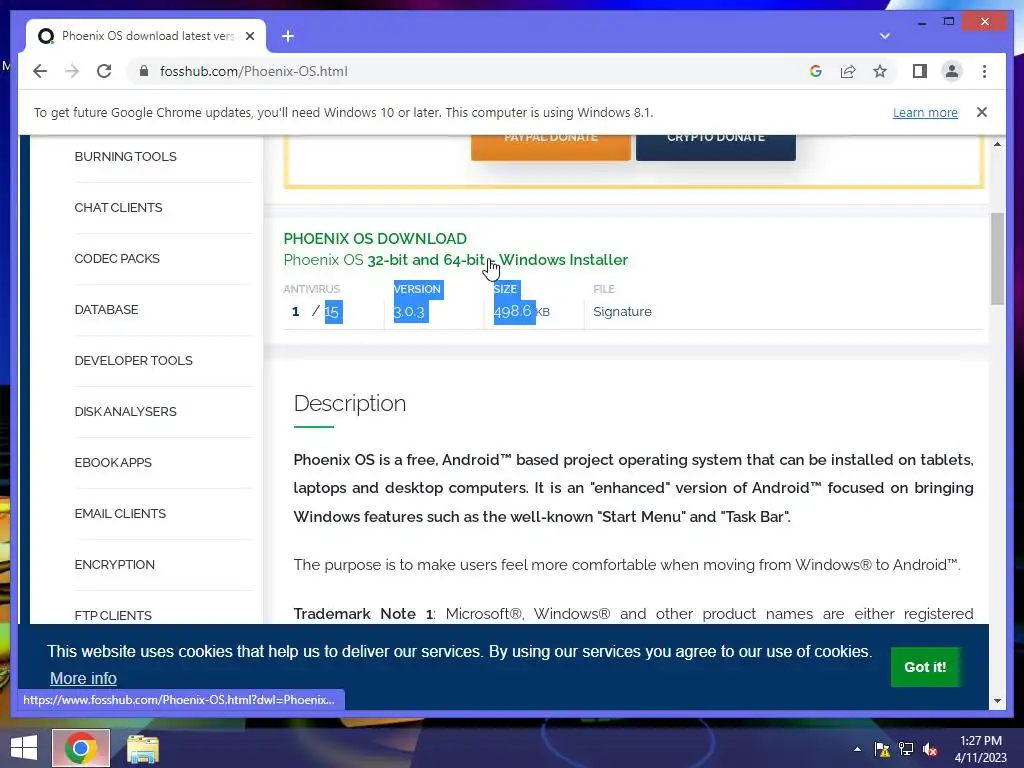Download Phoenix OS Windows Installer
The image size is (1024, 768).
point(456,260)
